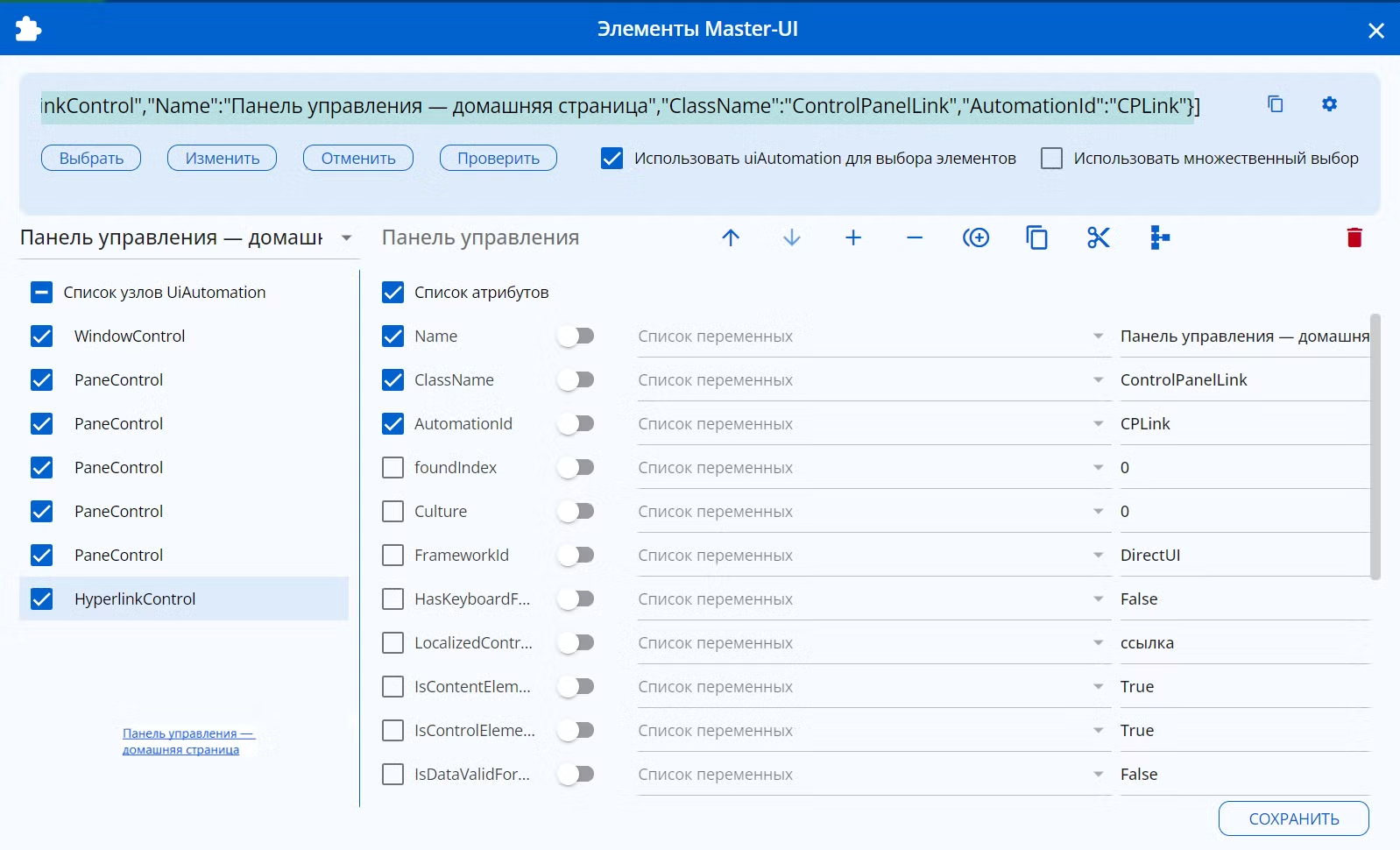Click the Изменить button

(223, 159)
